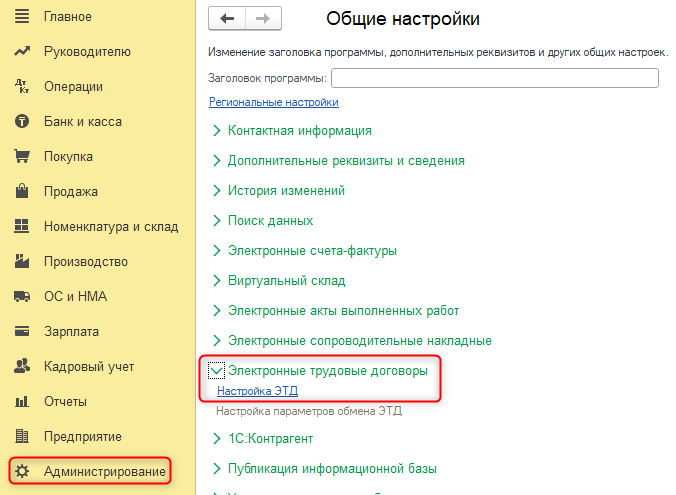Click the Банк и касса coin icon
Image resolution: width=676 pixels, height=495 pixels.
[22, 122]
